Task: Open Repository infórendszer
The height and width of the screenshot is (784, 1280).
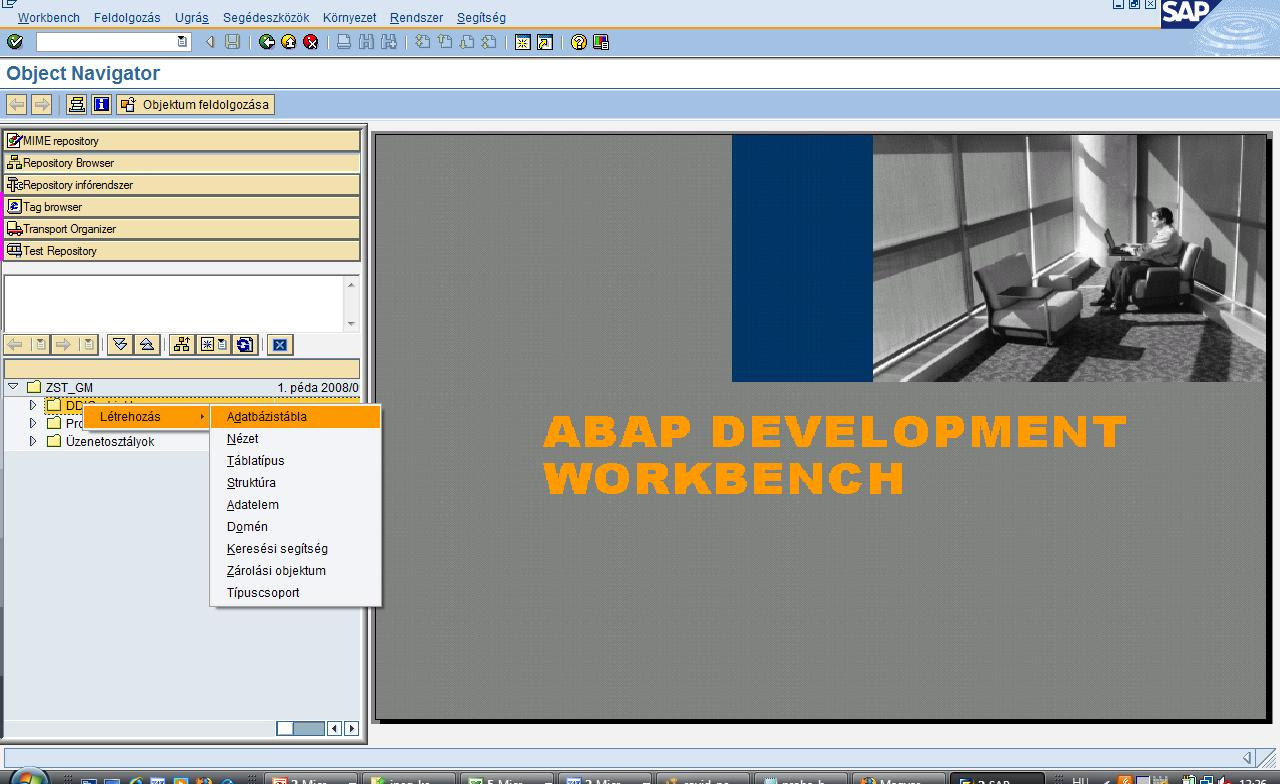Action: click(182, 185)
